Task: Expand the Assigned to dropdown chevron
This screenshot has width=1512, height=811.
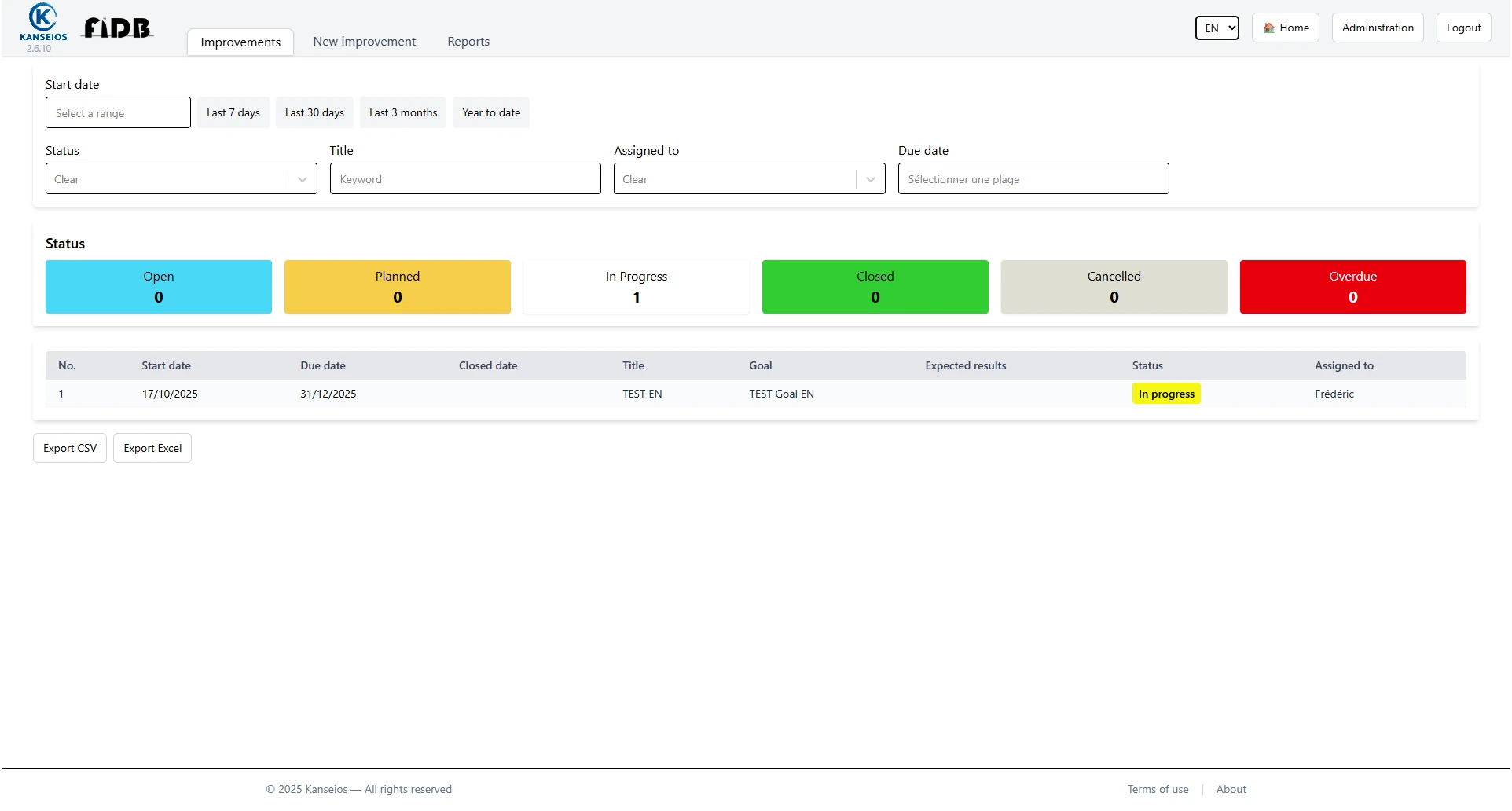Action: (x=870, y=179)
